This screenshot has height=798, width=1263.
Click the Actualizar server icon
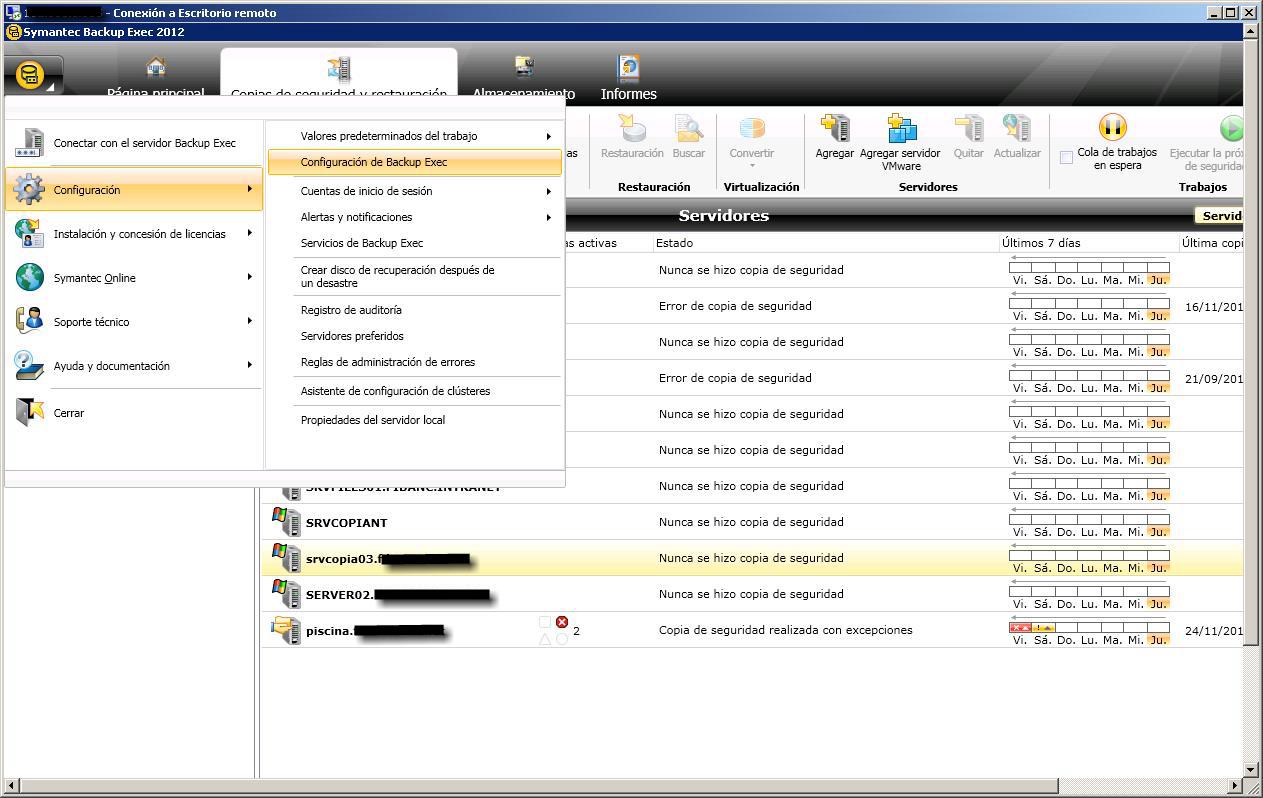(1017, 128)
